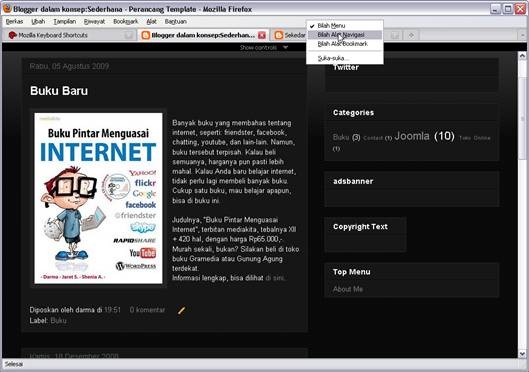Click the scrollbar up arrow
Screen dimensions: 529x372
[x=522, y=55]
